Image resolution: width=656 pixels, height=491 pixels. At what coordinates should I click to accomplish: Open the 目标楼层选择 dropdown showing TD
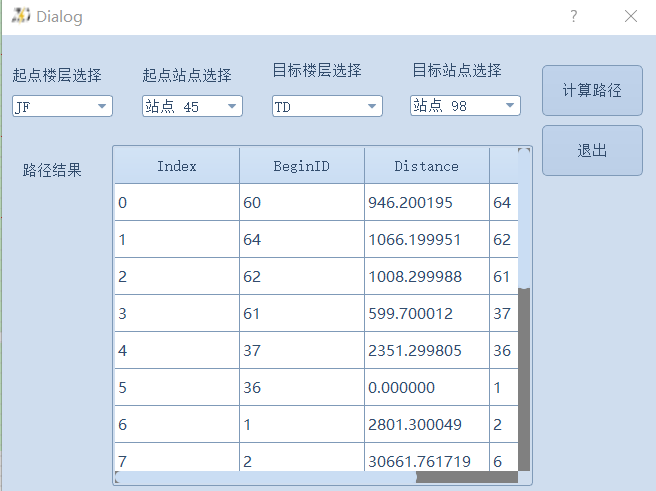(x=327, y=106)
